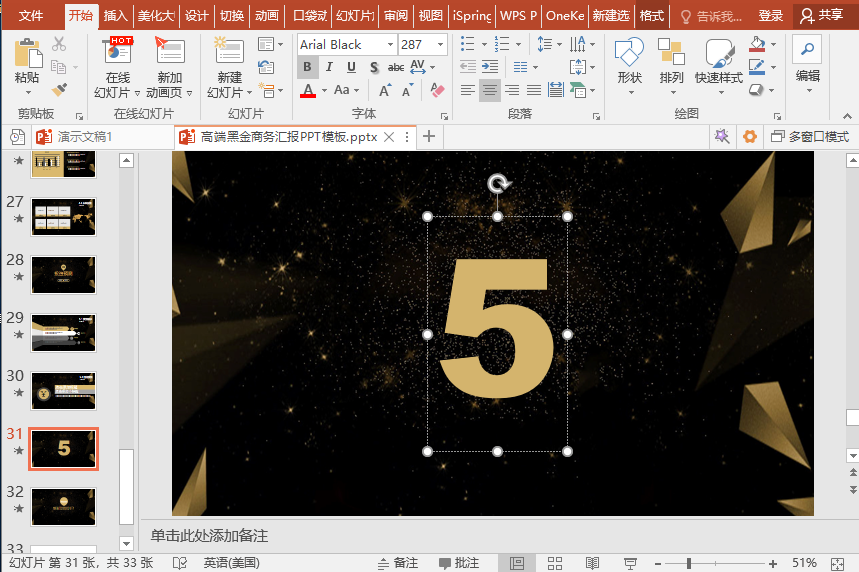This screenshot has height=572, width=859.
Task: Click the rotate handle above the 5
Action: tap(498, 184)
